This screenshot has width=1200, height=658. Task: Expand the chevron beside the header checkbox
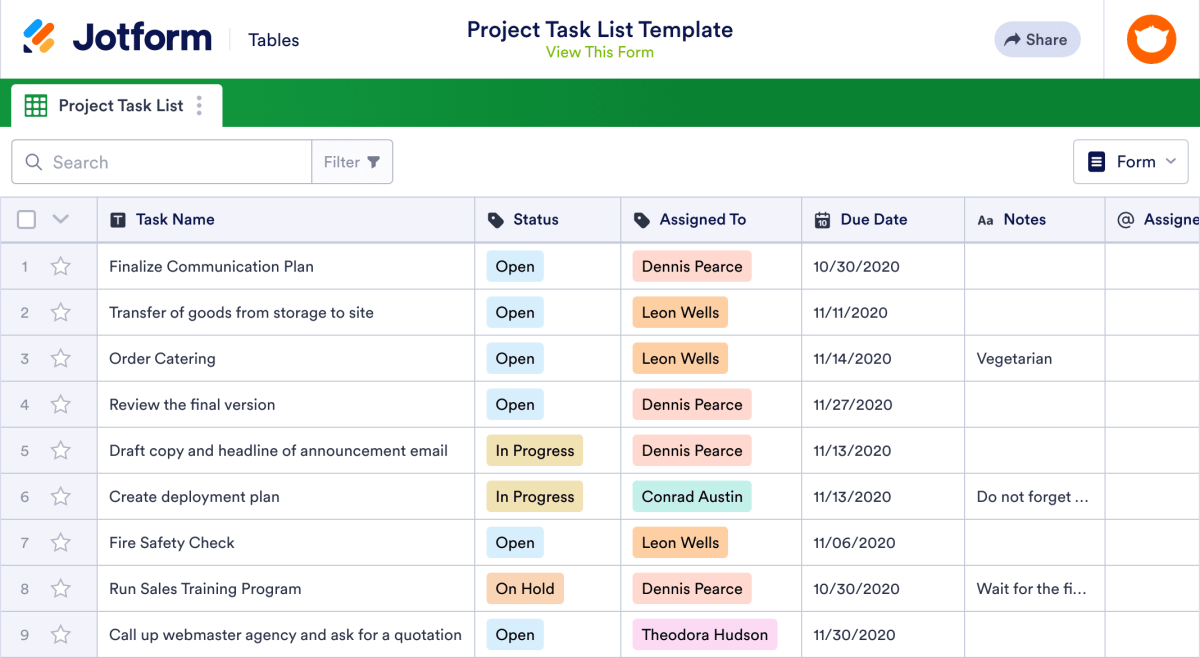click(58, 219)
